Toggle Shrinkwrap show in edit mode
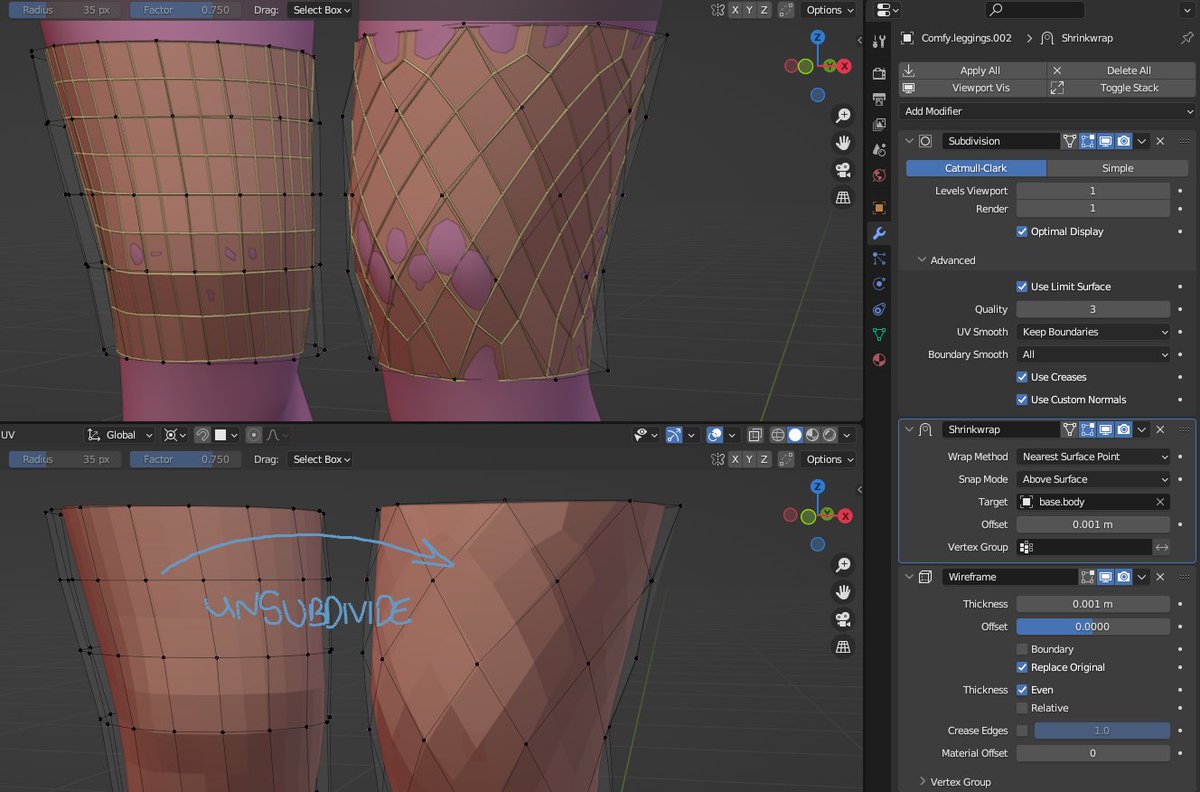The width and height of the screenshot is (1200, 792). tap(1088, 429)
